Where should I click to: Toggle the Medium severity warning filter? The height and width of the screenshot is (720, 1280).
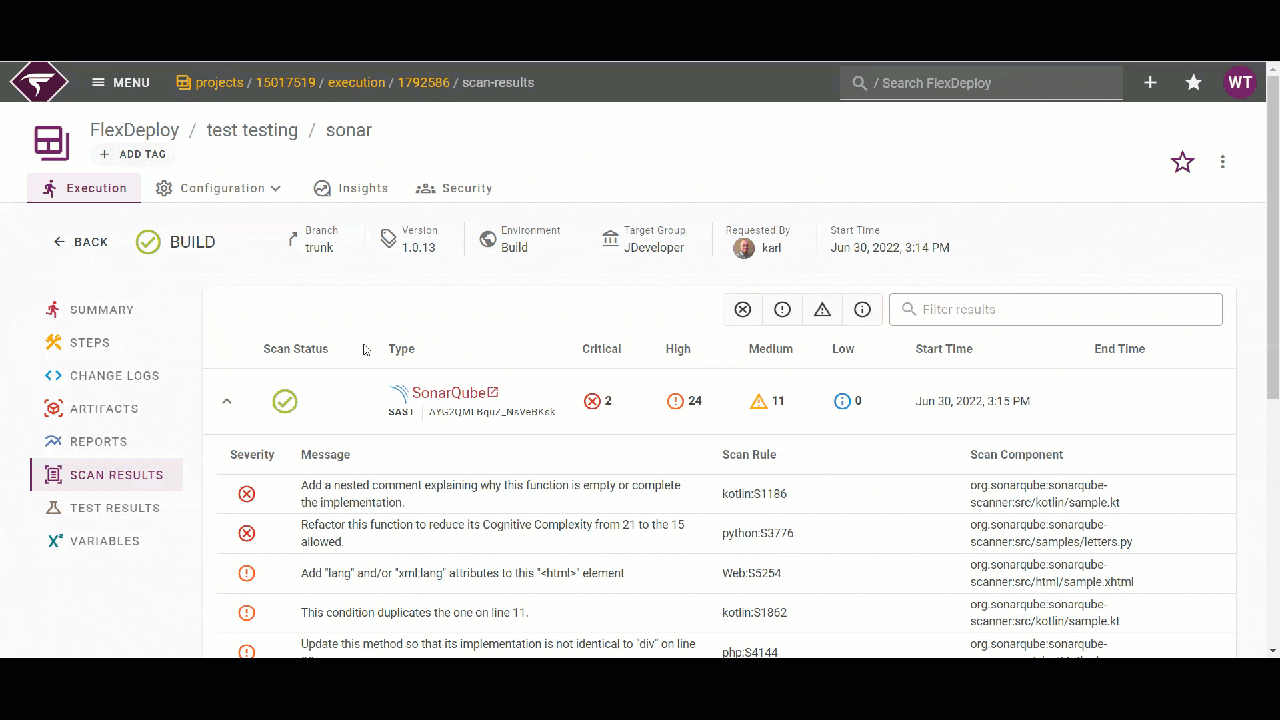point(822,310)
